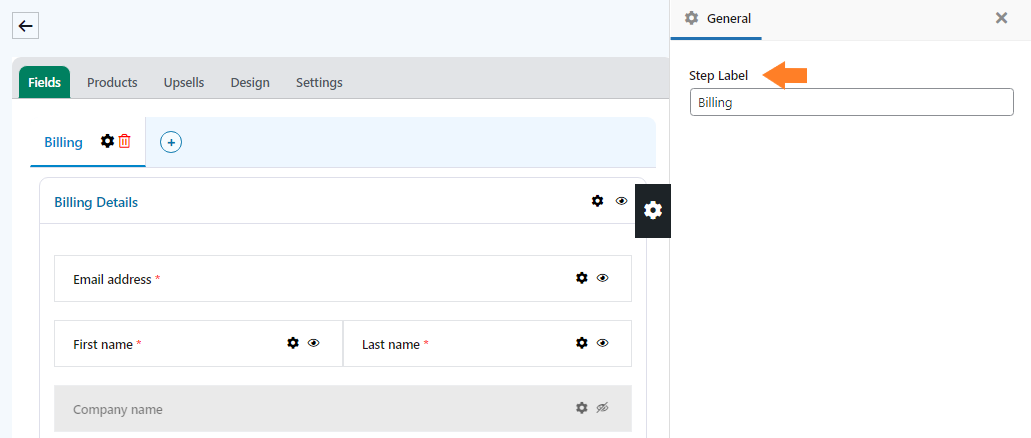
Task: Open Billing step settings gear
Action: click(x=107, y=141)
